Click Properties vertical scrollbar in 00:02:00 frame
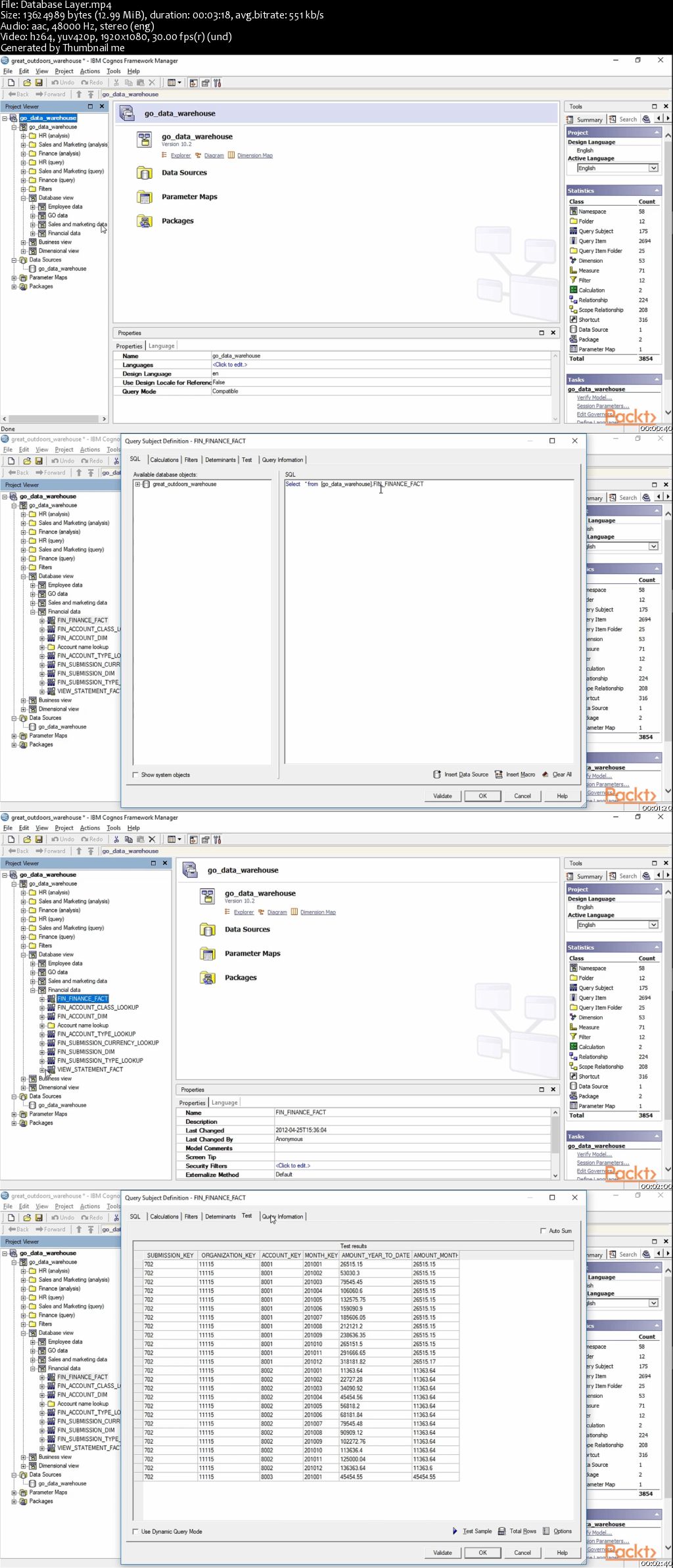Screen dimensions: 673x1568 point(555,1144)
